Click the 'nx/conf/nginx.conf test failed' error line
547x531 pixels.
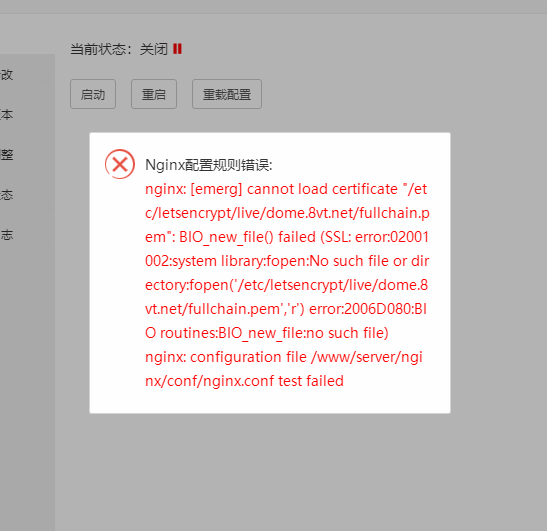pos(244,381)
